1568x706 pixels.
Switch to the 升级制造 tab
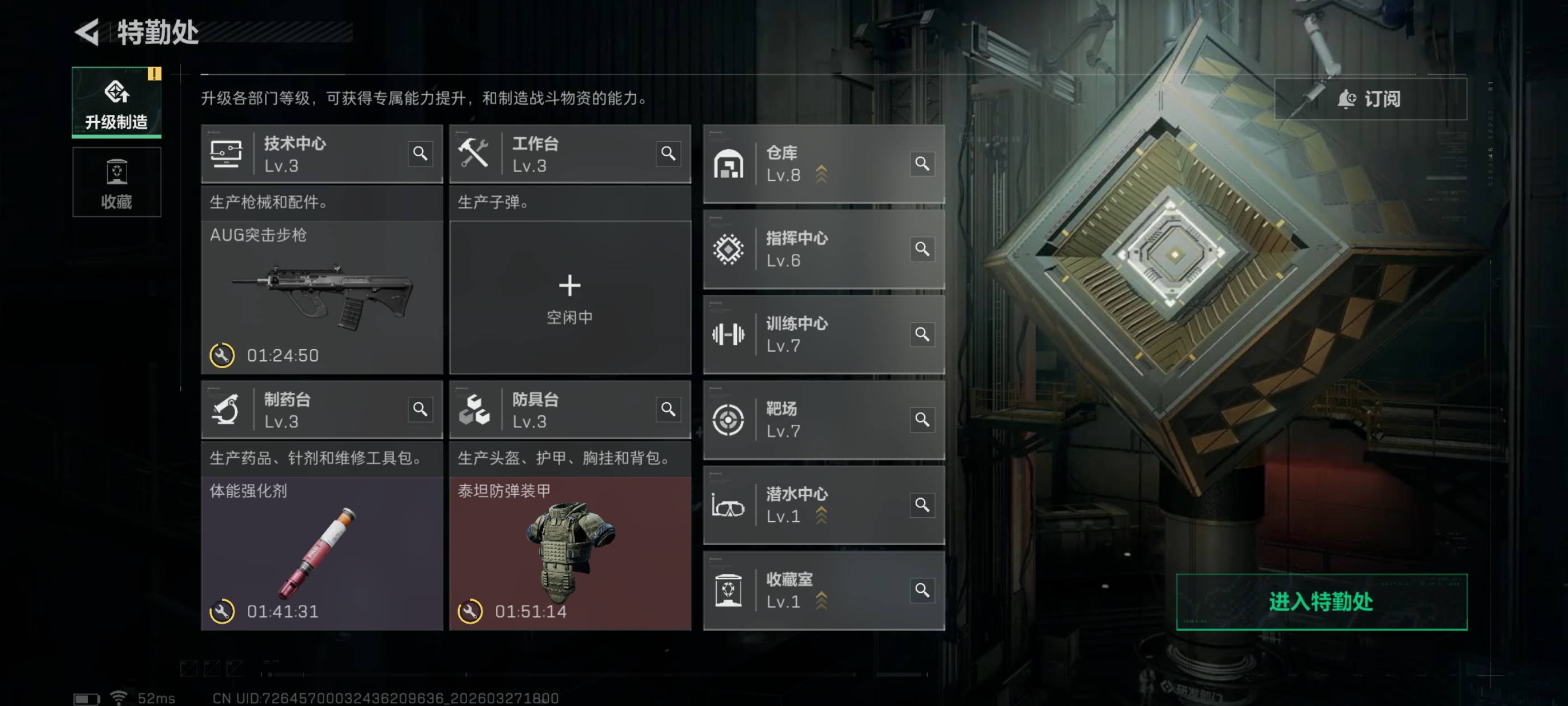pos(116,103)
